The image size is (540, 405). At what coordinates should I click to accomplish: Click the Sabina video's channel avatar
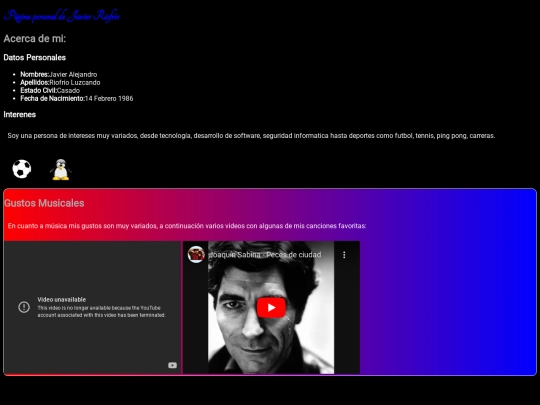point(196,255)
